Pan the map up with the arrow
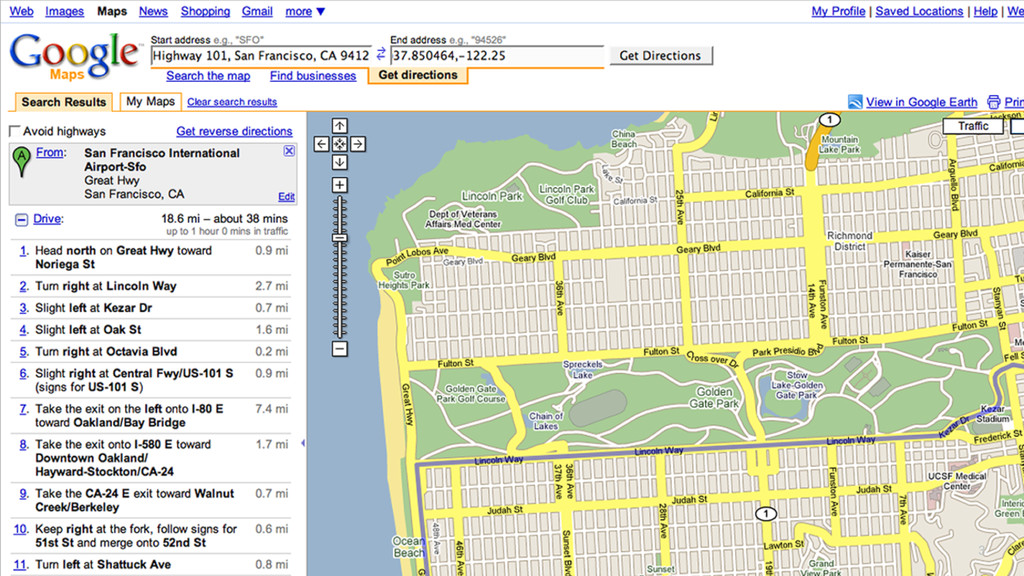The image size is (1024, 576). point(340,125)
